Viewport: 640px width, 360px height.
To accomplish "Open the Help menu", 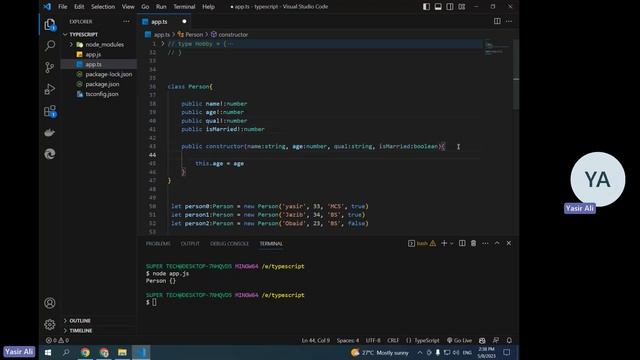I will pos(209,7).
